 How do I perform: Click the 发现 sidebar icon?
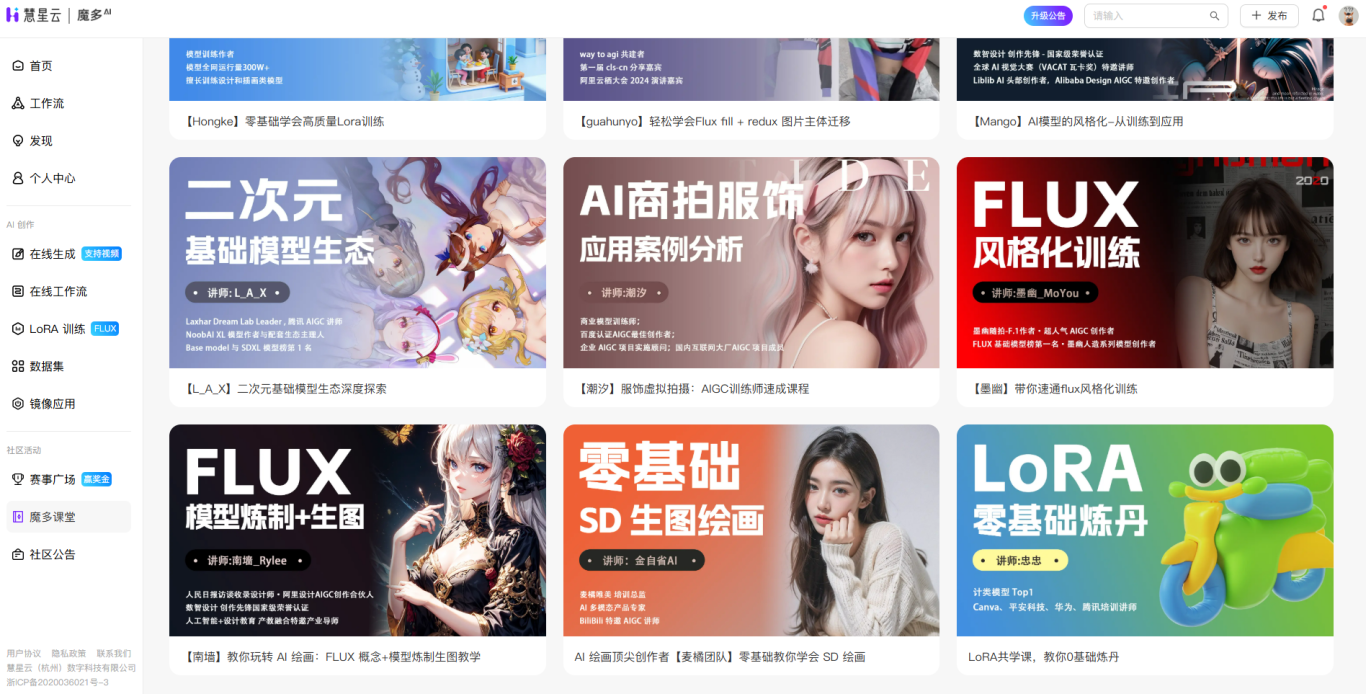coord(17,141)
